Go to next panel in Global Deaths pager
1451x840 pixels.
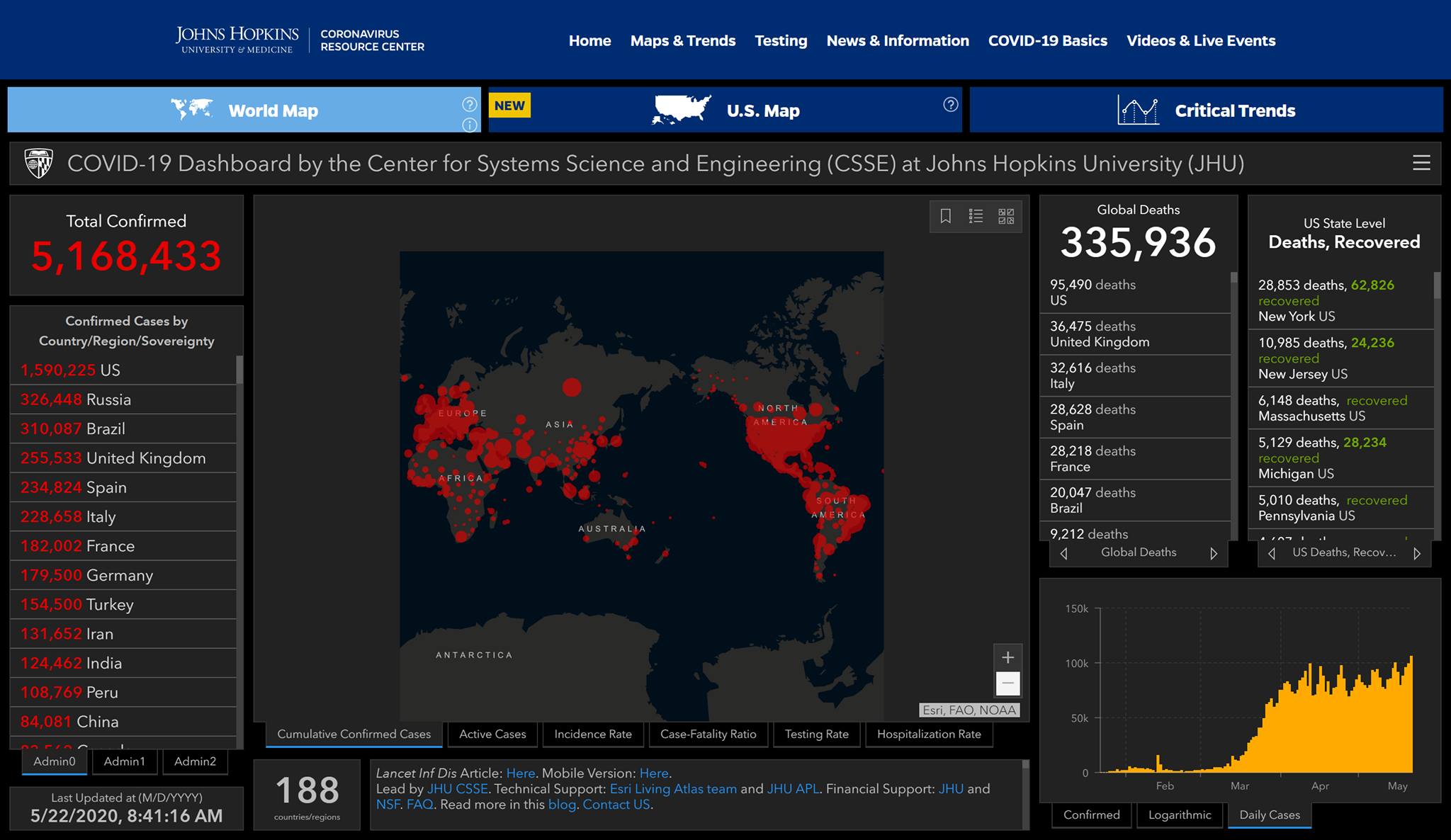click(1214, 553)
